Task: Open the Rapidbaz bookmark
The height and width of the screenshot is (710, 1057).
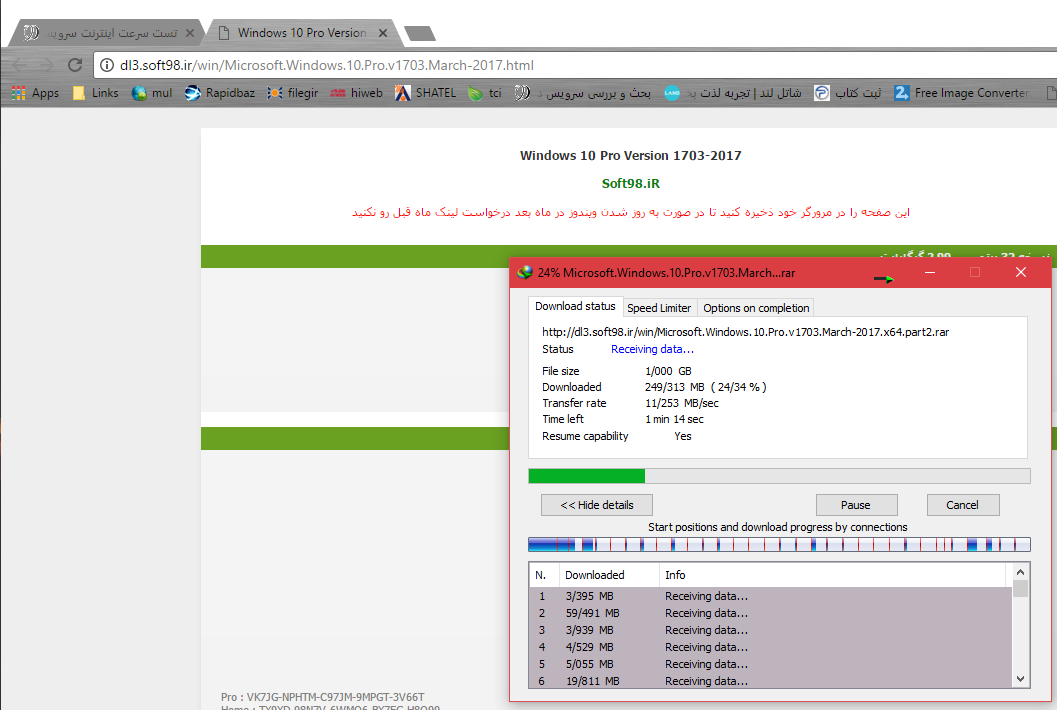Action: pyautogui.click(x=220, y=93)
